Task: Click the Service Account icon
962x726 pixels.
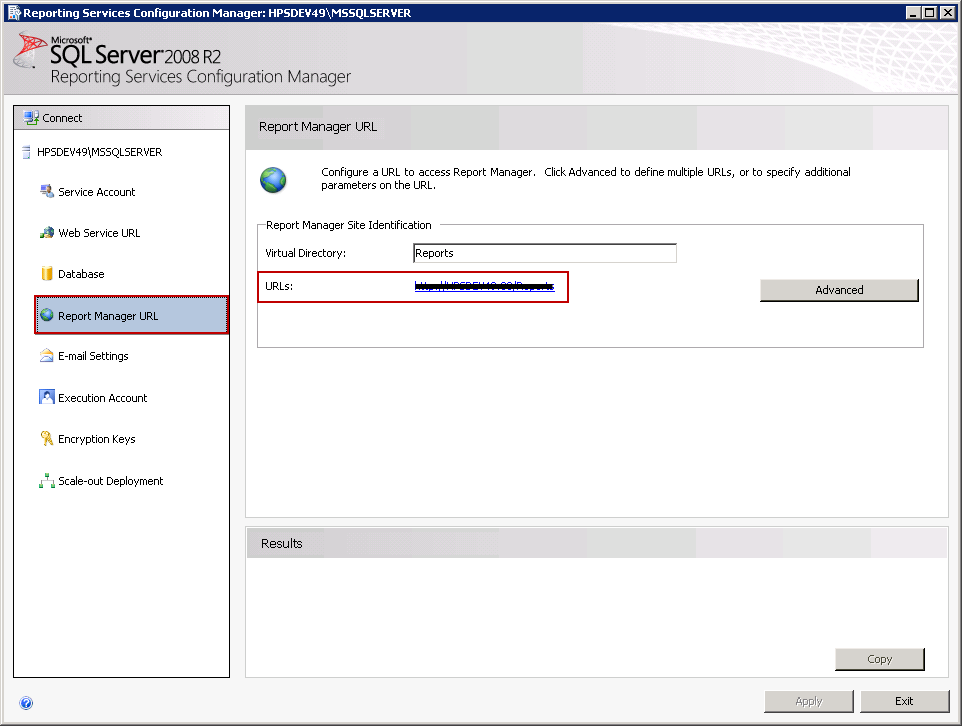Action: [x=47, y=191]
